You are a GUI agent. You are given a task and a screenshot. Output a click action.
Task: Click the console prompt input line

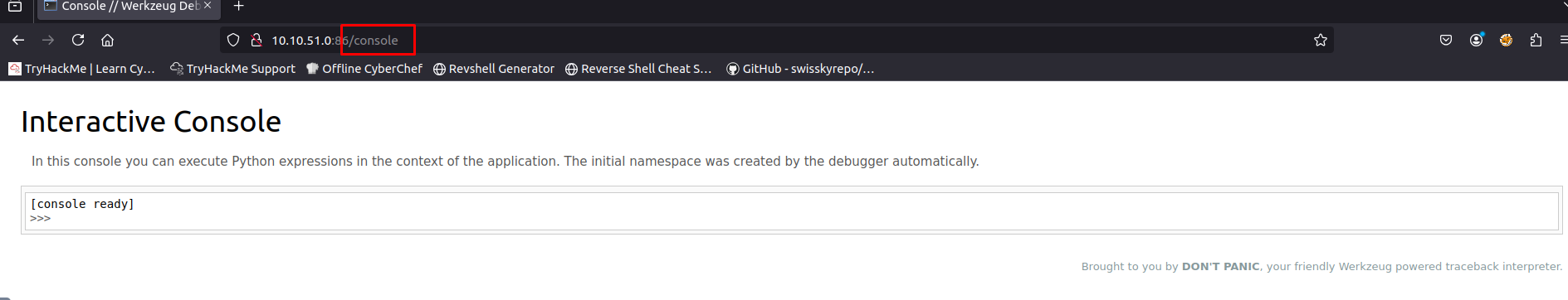pos(792,219)
